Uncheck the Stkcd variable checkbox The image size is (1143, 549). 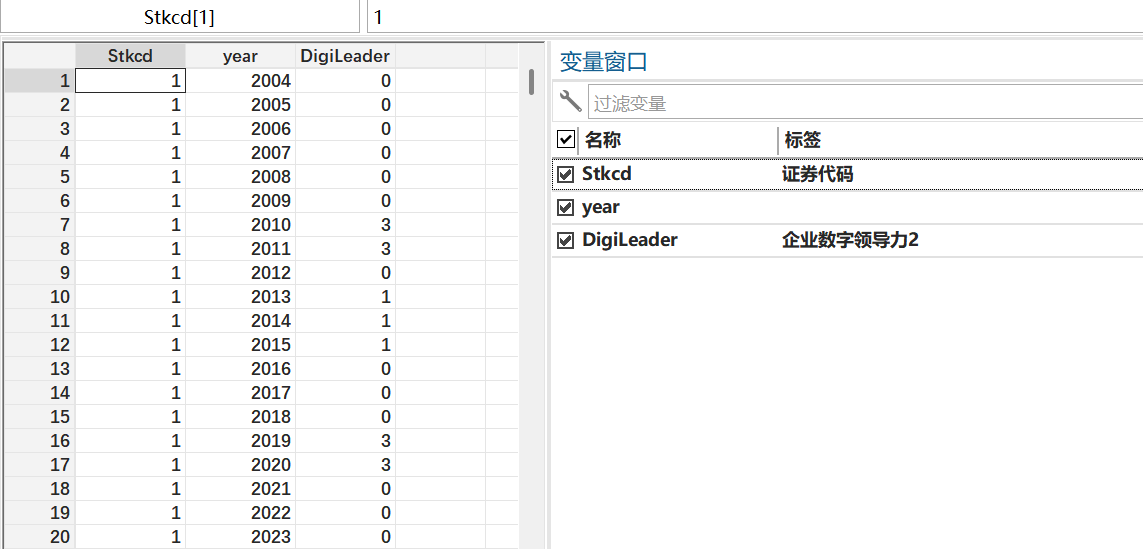565,174
